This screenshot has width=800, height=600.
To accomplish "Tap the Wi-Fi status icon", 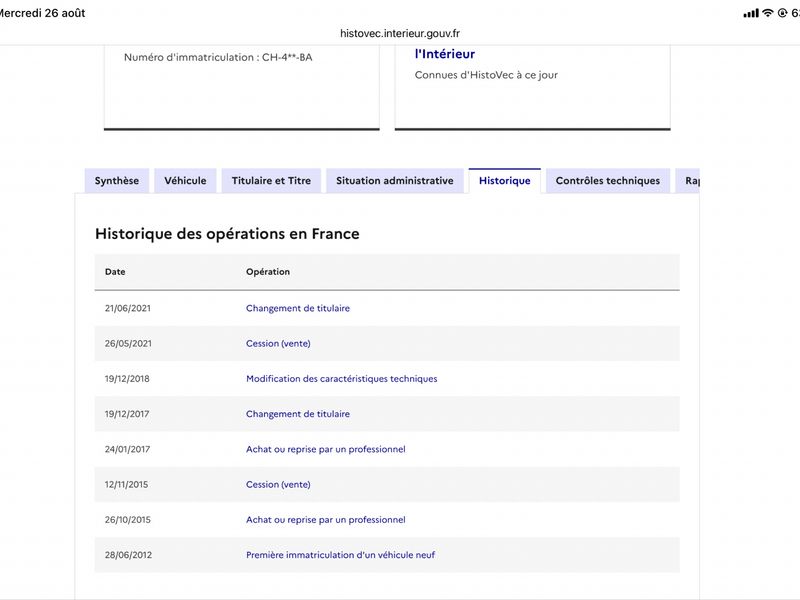I will 767,13.
